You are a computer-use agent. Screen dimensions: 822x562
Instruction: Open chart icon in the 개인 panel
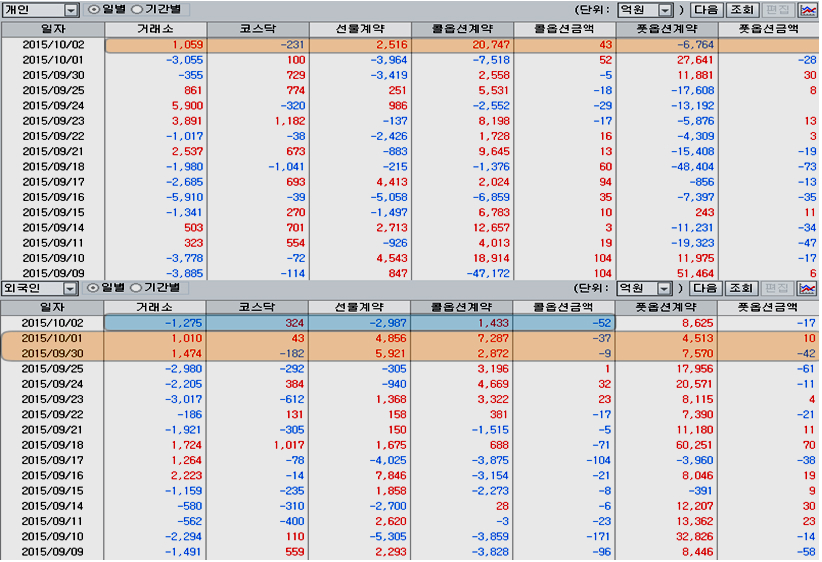point(807,9)
